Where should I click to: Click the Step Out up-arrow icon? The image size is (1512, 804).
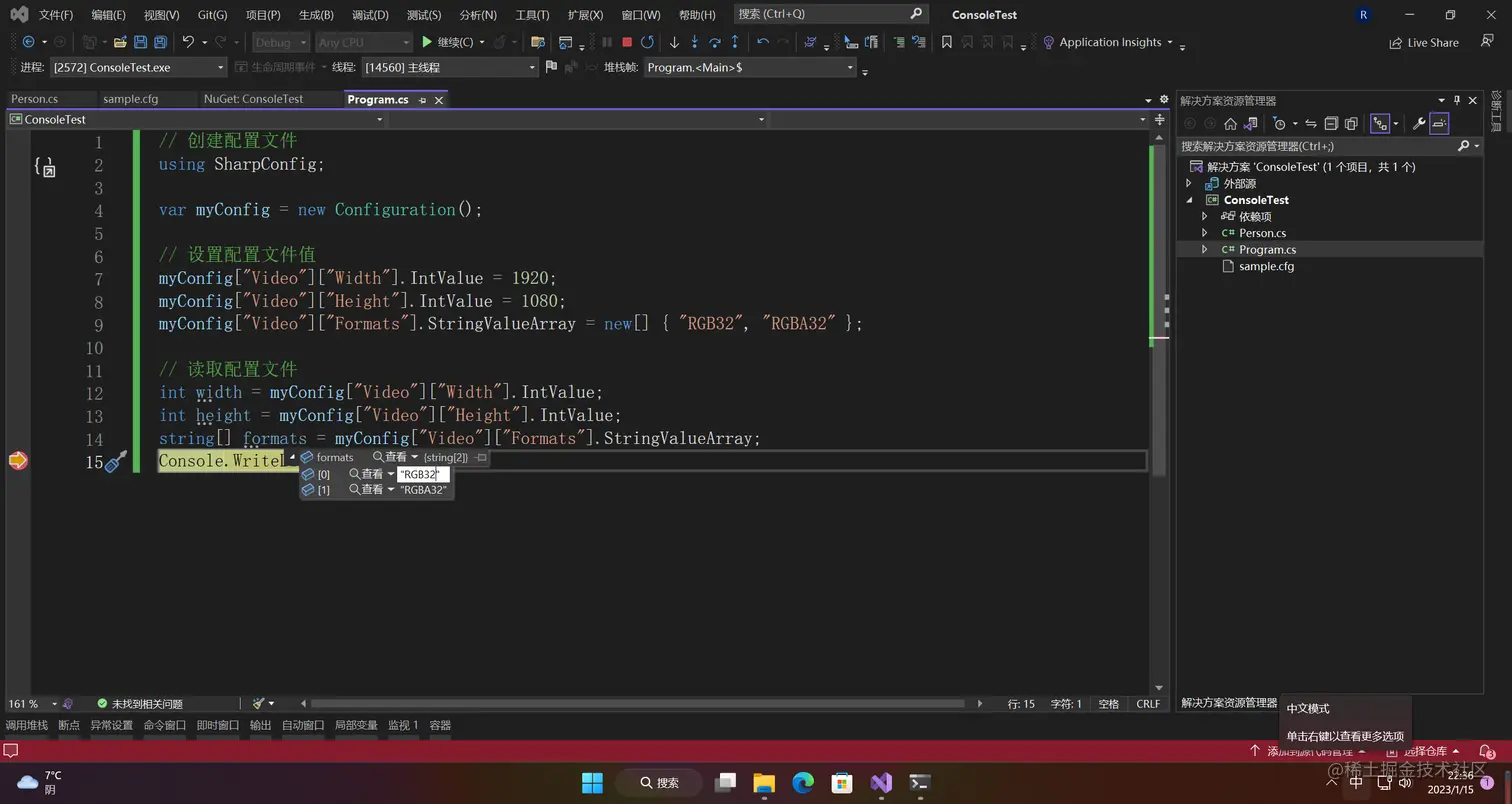click(x=735, y=42)
